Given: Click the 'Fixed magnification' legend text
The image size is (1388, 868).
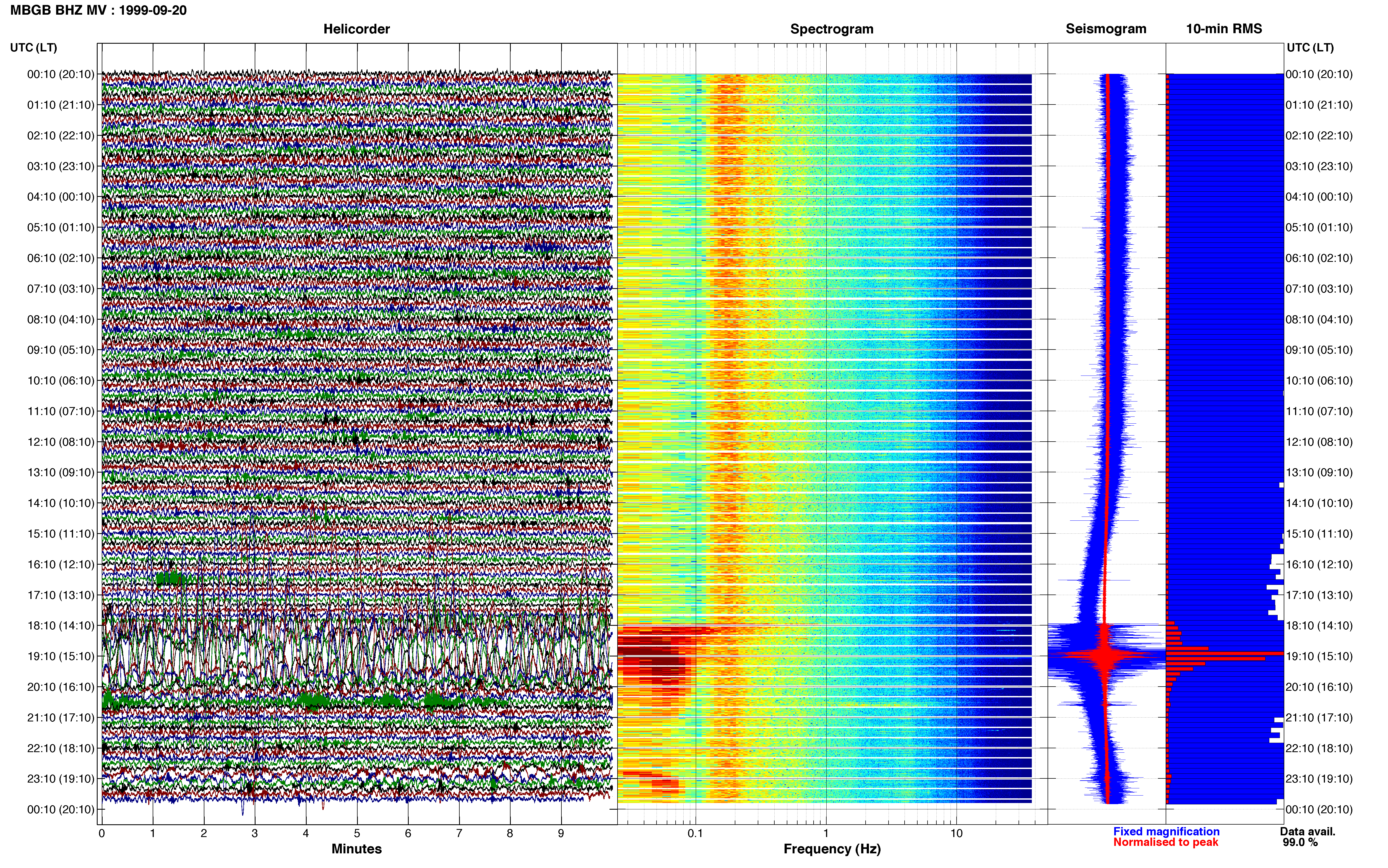Looking at the screenshot, I should point(1166,831).
